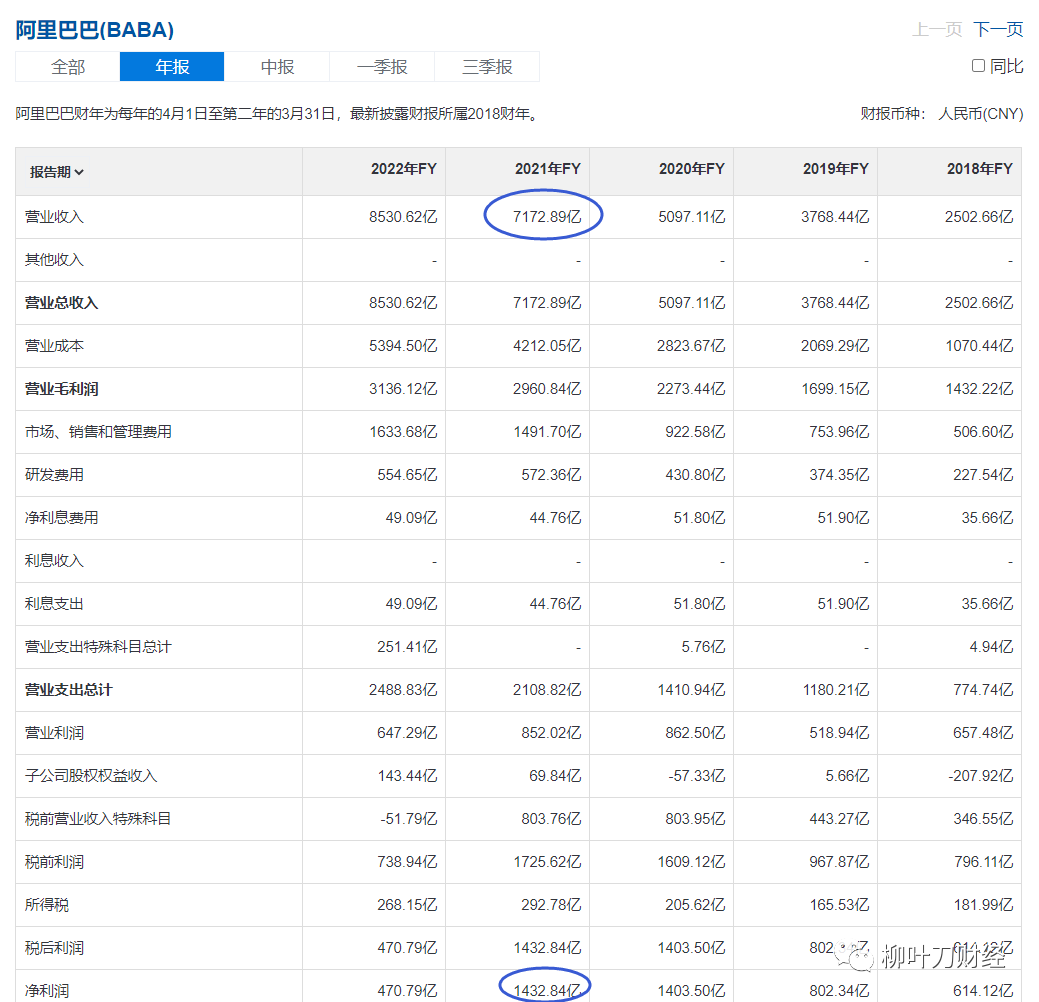
Task: Expand the 报告期 dropdown
Action: pyautogui.click(x=57, y=172)
